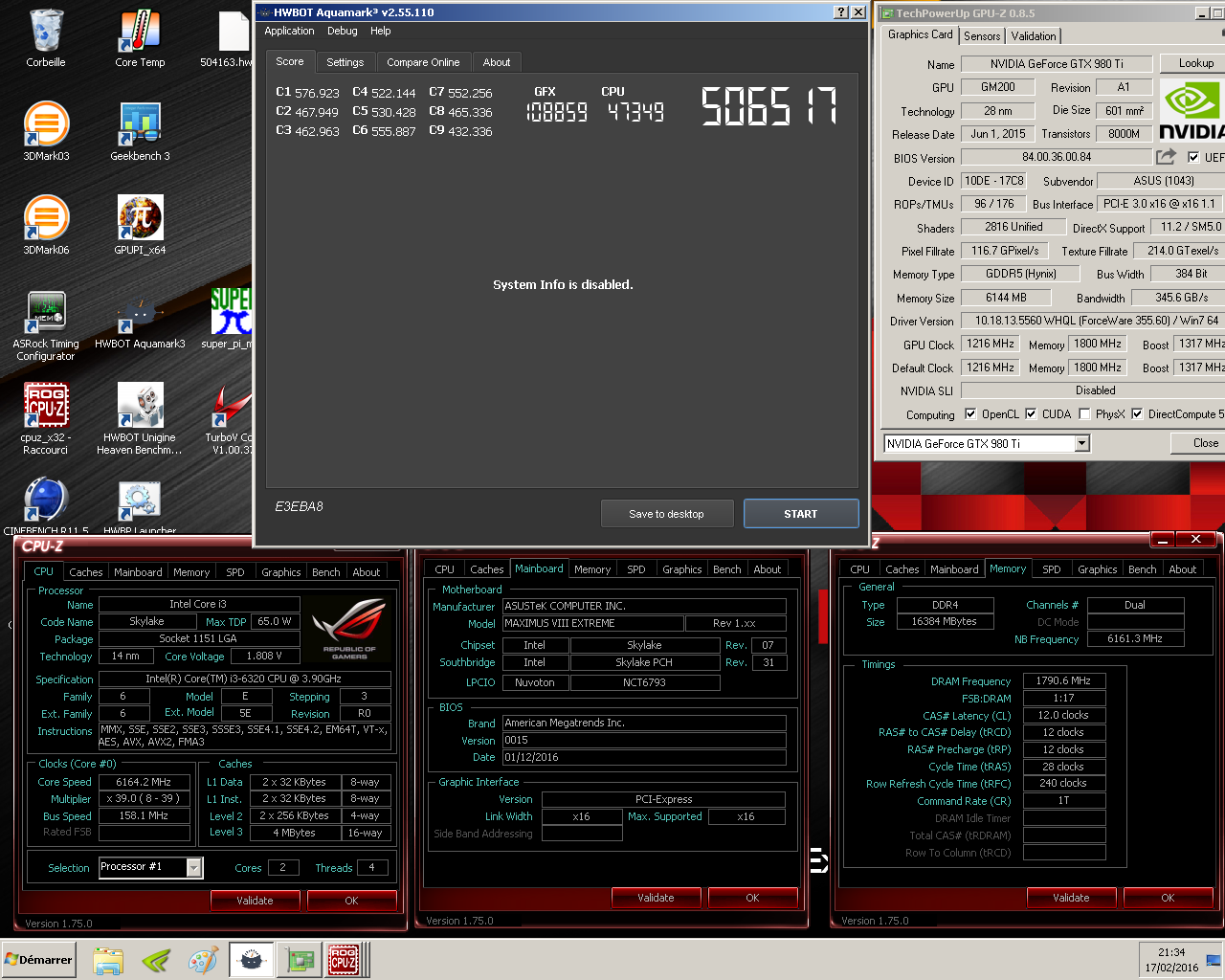Click the mainboard model MAXIMUS VIII EXTREME
1225x980 pixels.
click(593, 623)
